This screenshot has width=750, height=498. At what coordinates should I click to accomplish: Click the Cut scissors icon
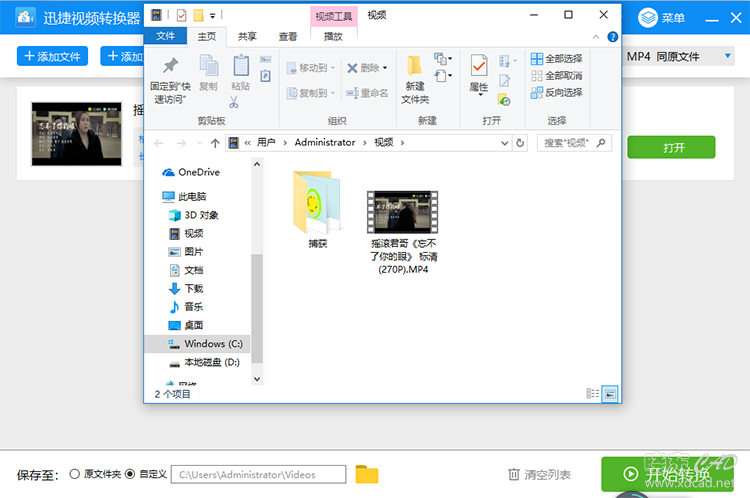coord(234,102)
